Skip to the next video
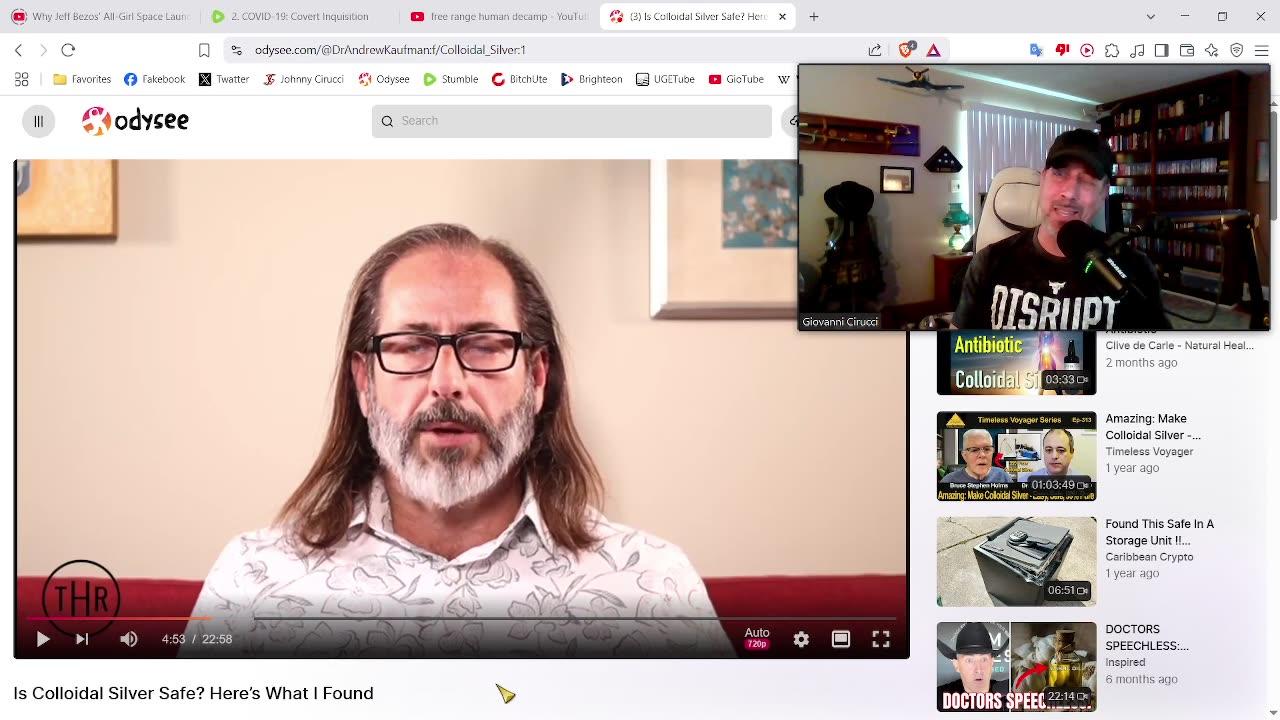The width and height of the screenshot is (1280, 720). 82,639
